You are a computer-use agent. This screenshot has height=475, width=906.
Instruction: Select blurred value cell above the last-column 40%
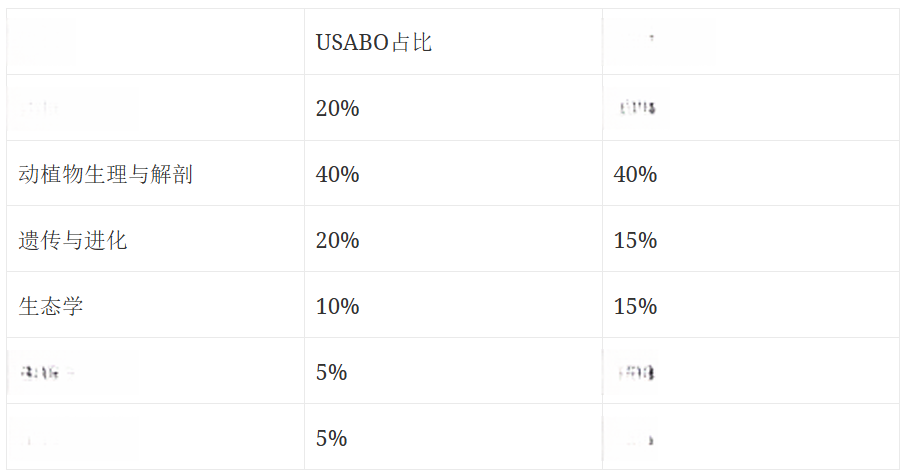(751, 107)
